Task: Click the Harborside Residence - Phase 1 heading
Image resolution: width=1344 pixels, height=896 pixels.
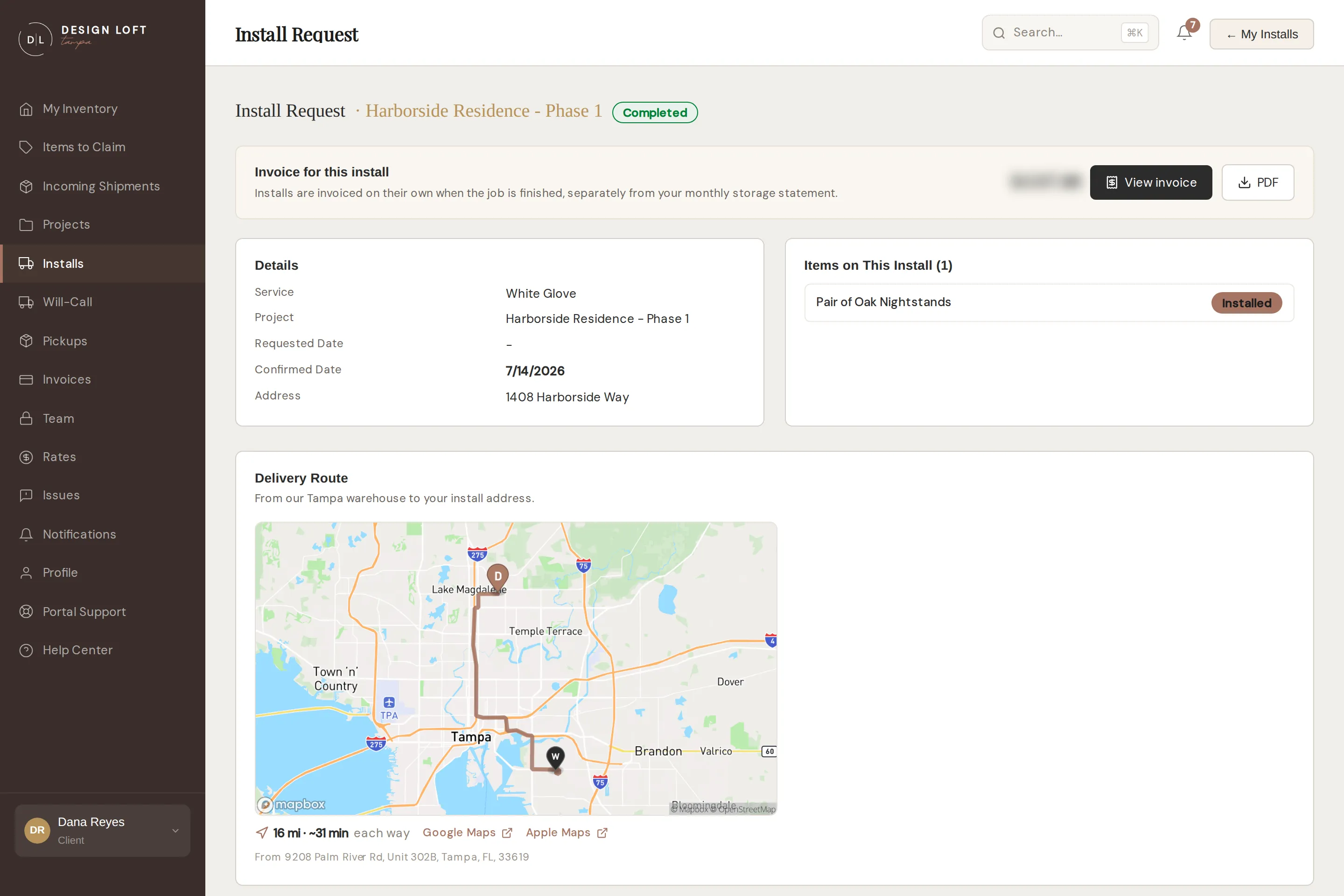Action: click(x=483, y=111)
